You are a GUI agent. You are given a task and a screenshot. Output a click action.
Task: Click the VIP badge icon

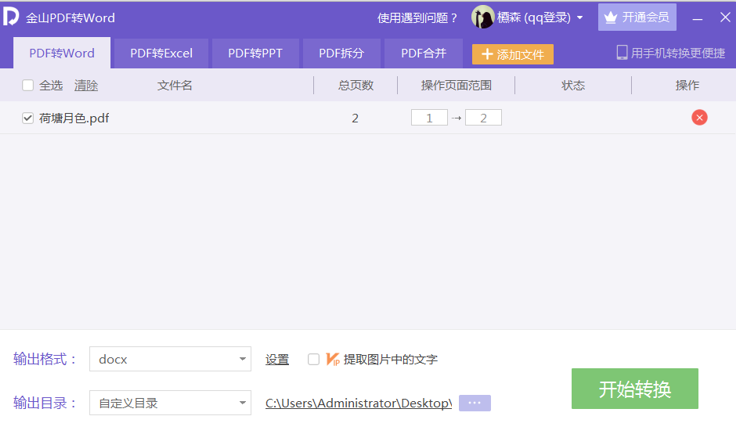click(332, 360)
